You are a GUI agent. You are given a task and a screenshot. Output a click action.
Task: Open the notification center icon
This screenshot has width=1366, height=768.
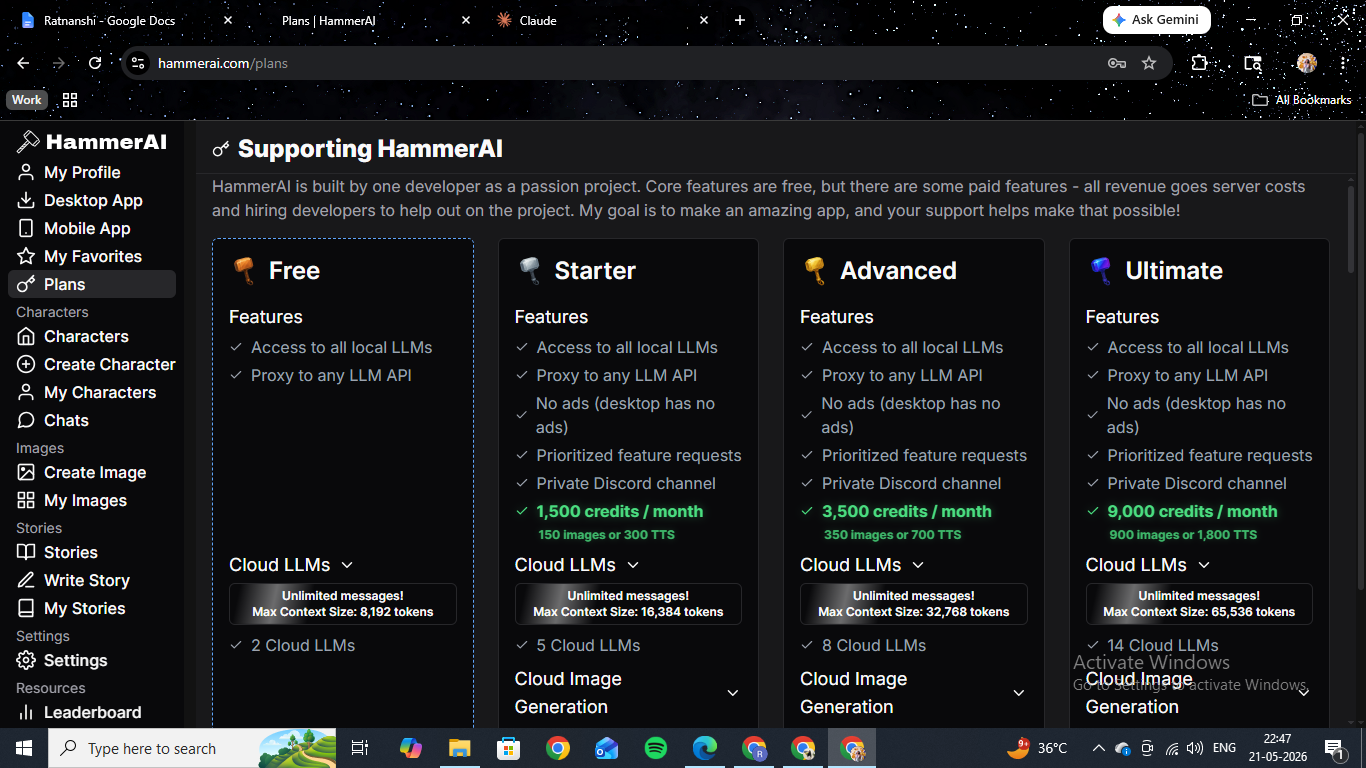1334,748
